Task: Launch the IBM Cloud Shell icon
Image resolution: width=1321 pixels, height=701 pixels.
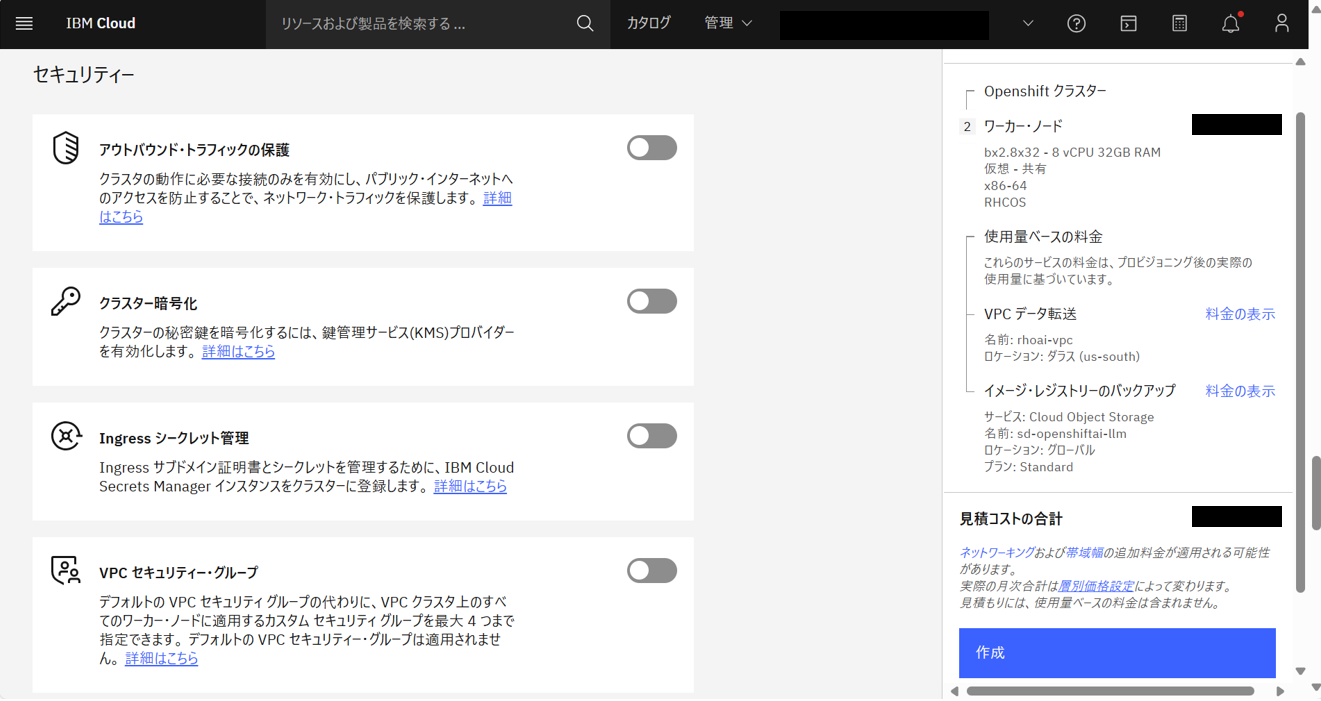Action: [1128, 24]
